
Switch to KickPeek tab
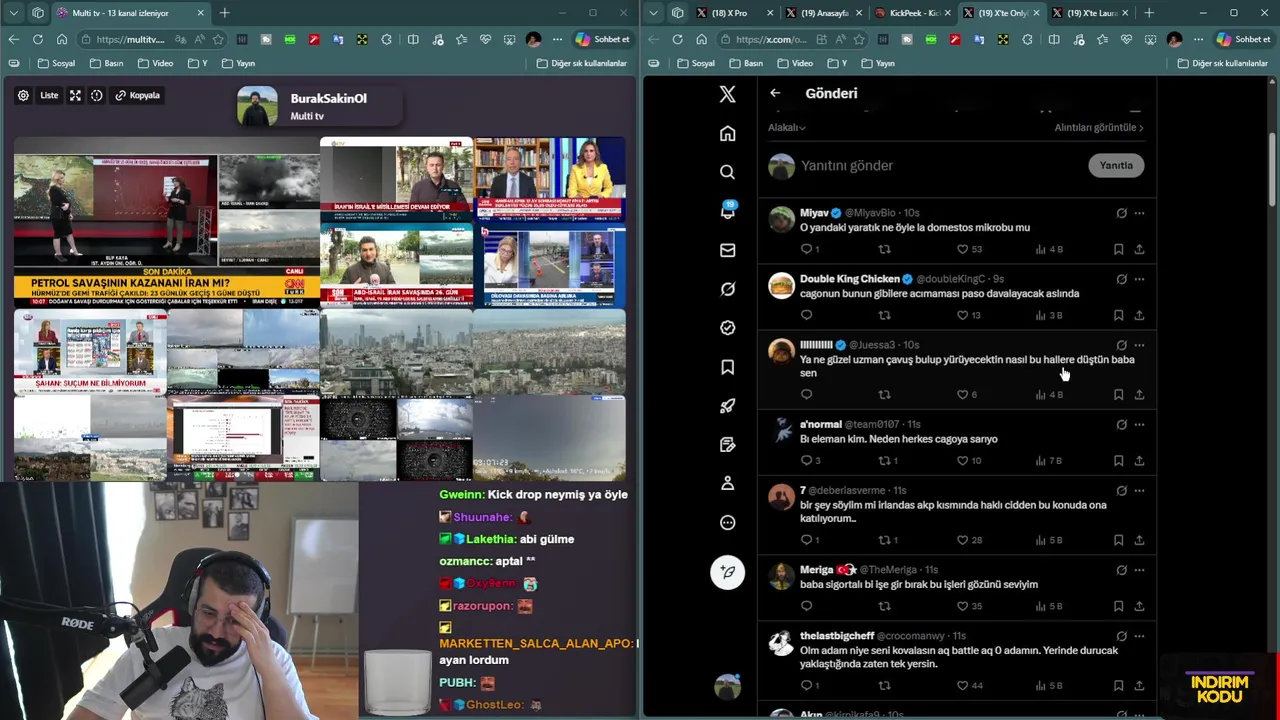[913, 13]
